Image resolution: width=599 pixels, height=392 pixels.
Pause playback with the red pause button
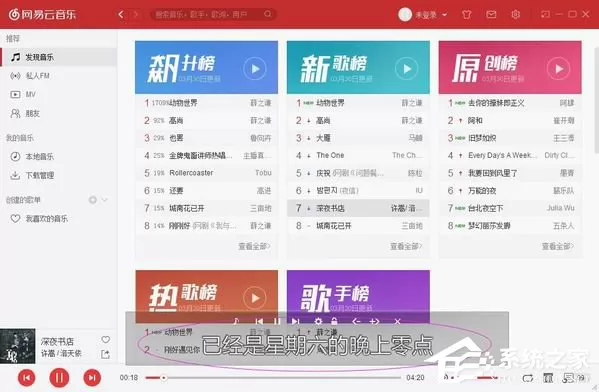(x=59, y=378)
